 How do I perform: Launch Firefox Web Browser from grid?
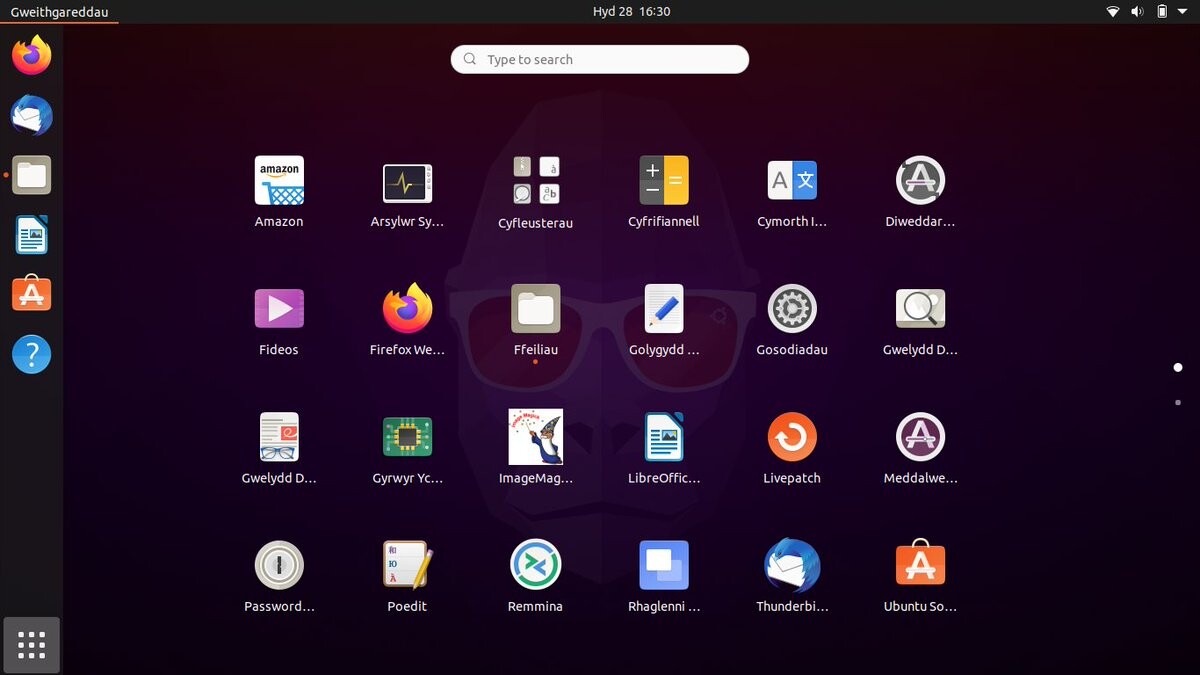coord(407,309)
